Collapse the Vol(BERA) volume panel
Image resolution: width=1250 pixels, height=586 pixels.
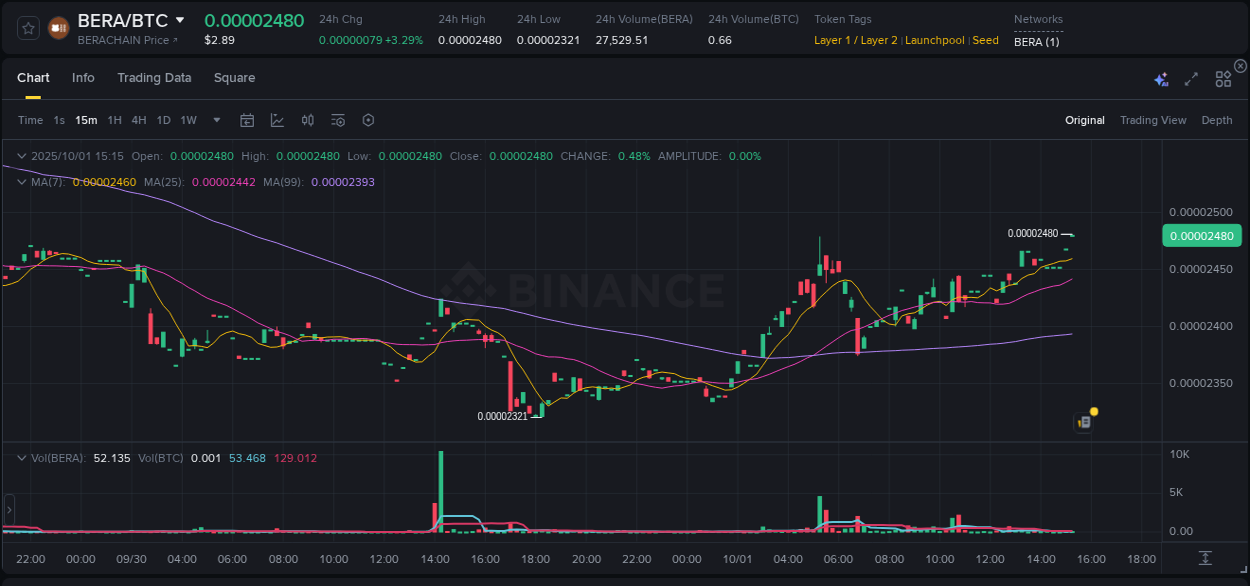click(x=21, y=457)
